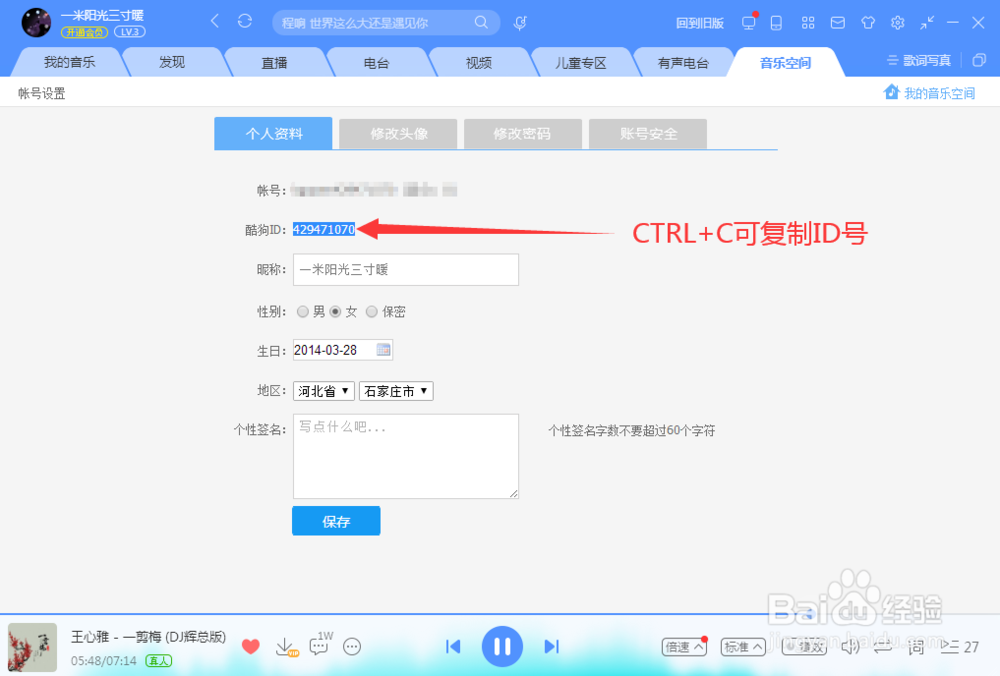This screenshot has width=1000, height=676.
Task: Switch to the 直播 tab
Action: tap(274, 62)
